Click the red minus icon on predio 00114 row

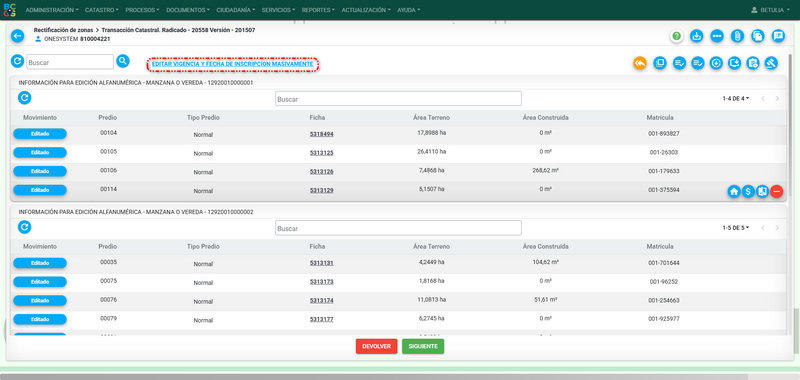[777, 191]
